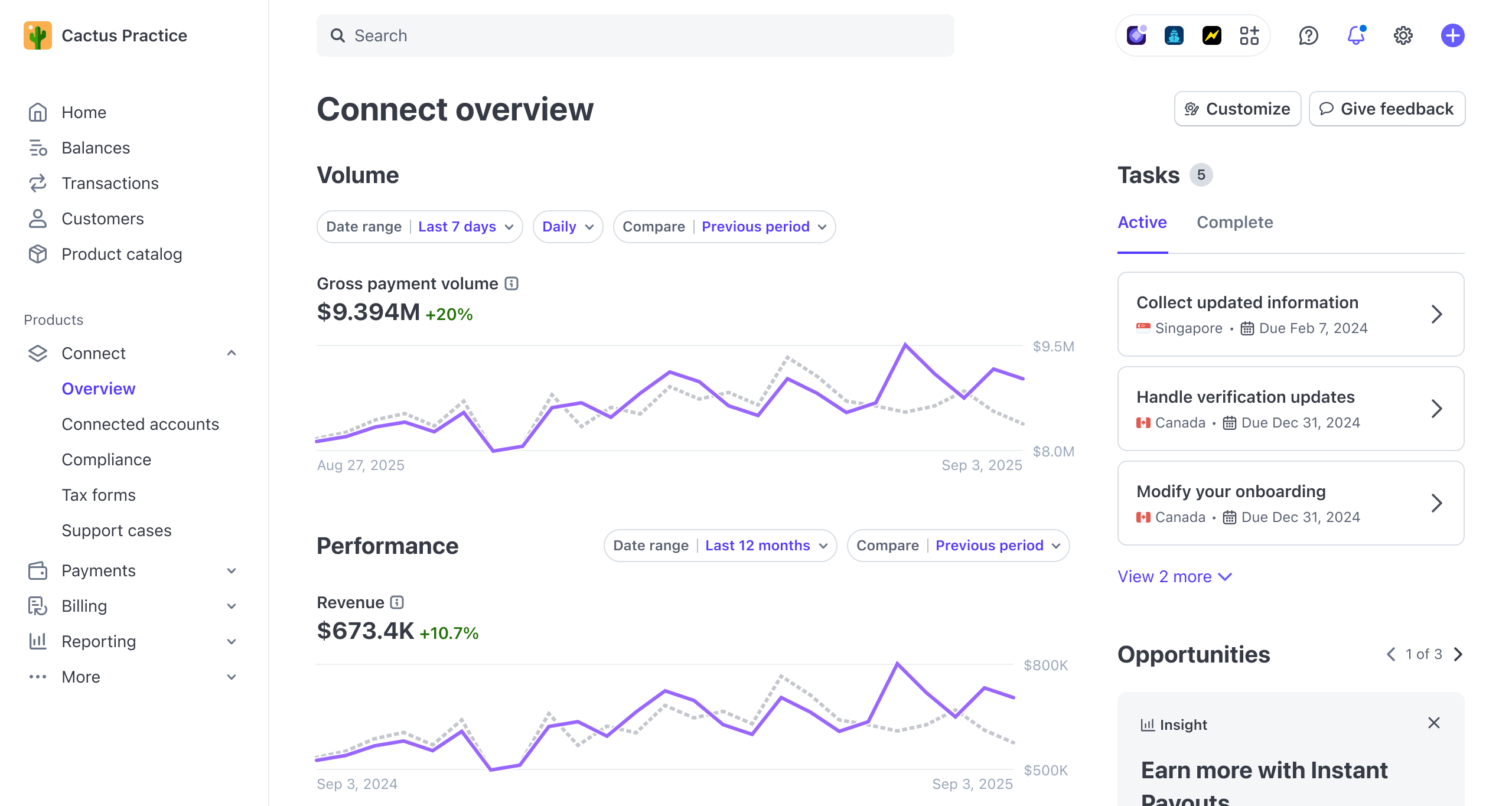Image resolution: width=1512 pixels, height=806 pixels.
Task: Open Connected accounts in sidebar
Action: tap(140, 424)
